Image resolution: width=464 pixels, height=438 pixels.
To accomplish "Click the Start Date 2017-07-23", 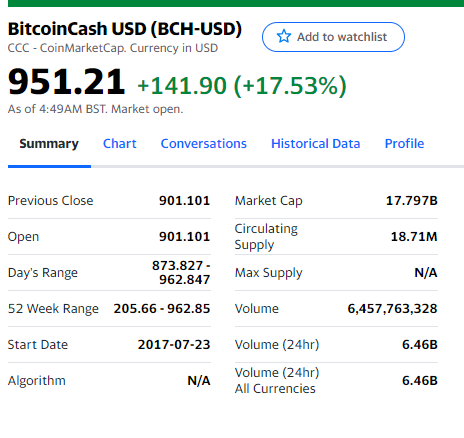I will [174, 345].
